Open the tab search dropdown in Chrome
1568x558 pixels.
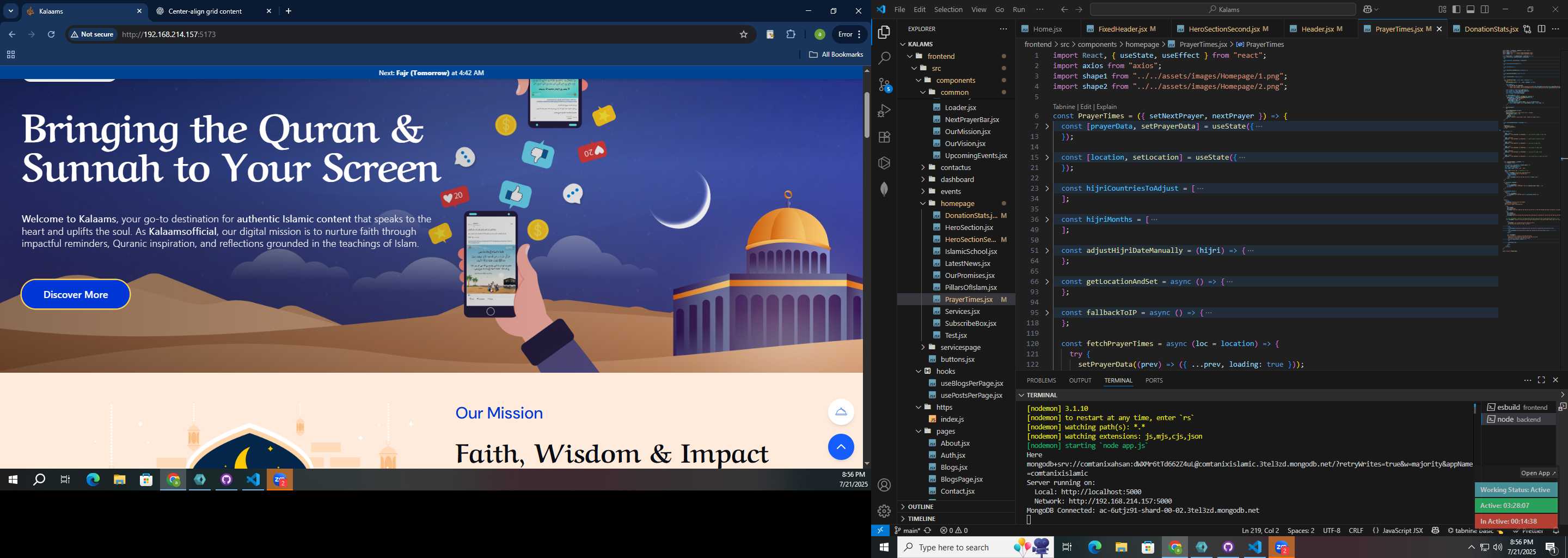click(10, 11)
